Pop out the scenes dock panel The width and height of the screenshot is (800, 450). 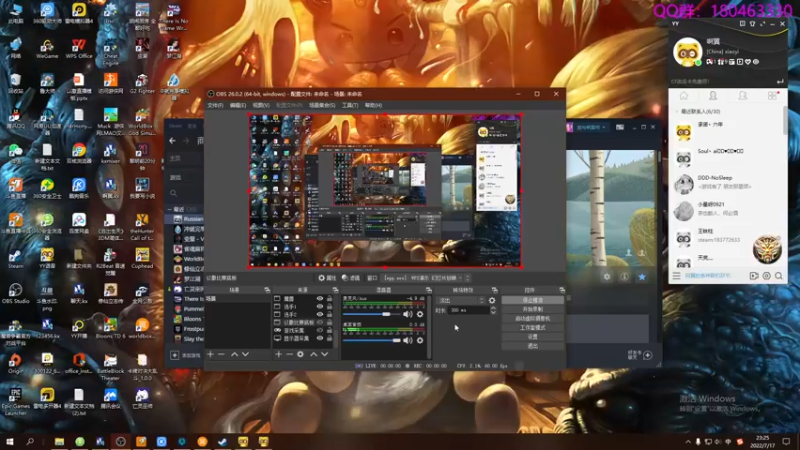tap(267, 290)
